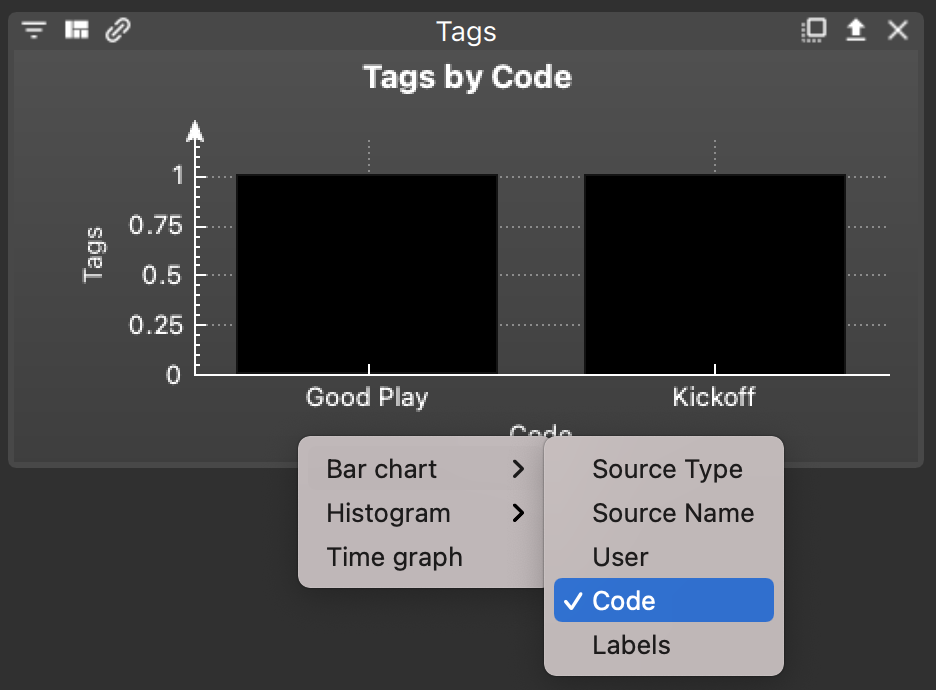
Task: Click the 0.75 y-axis value
Action: pos(155,226)
